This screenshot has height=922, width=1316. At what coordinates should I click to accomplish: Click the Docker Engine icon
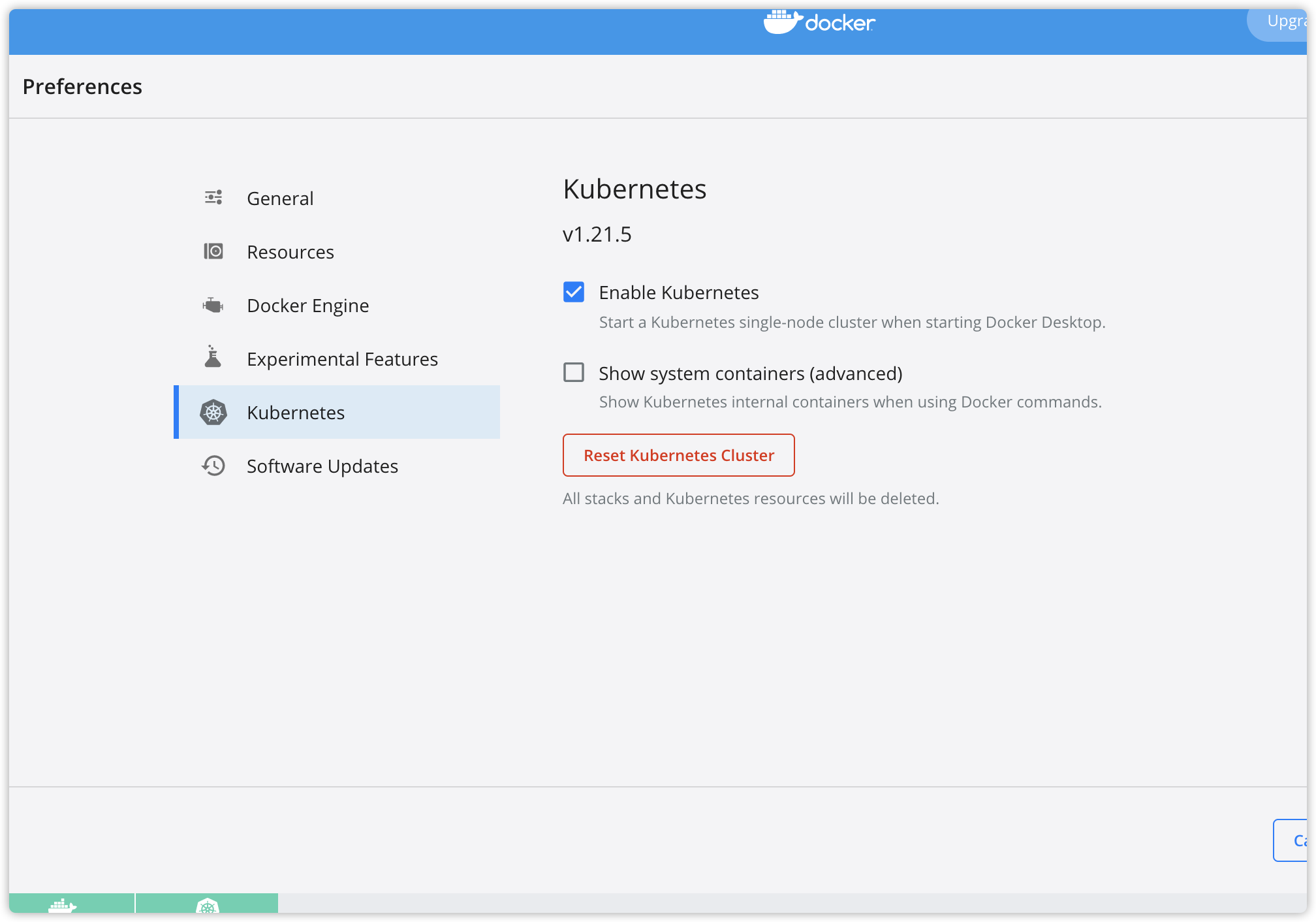pos(213,305)
